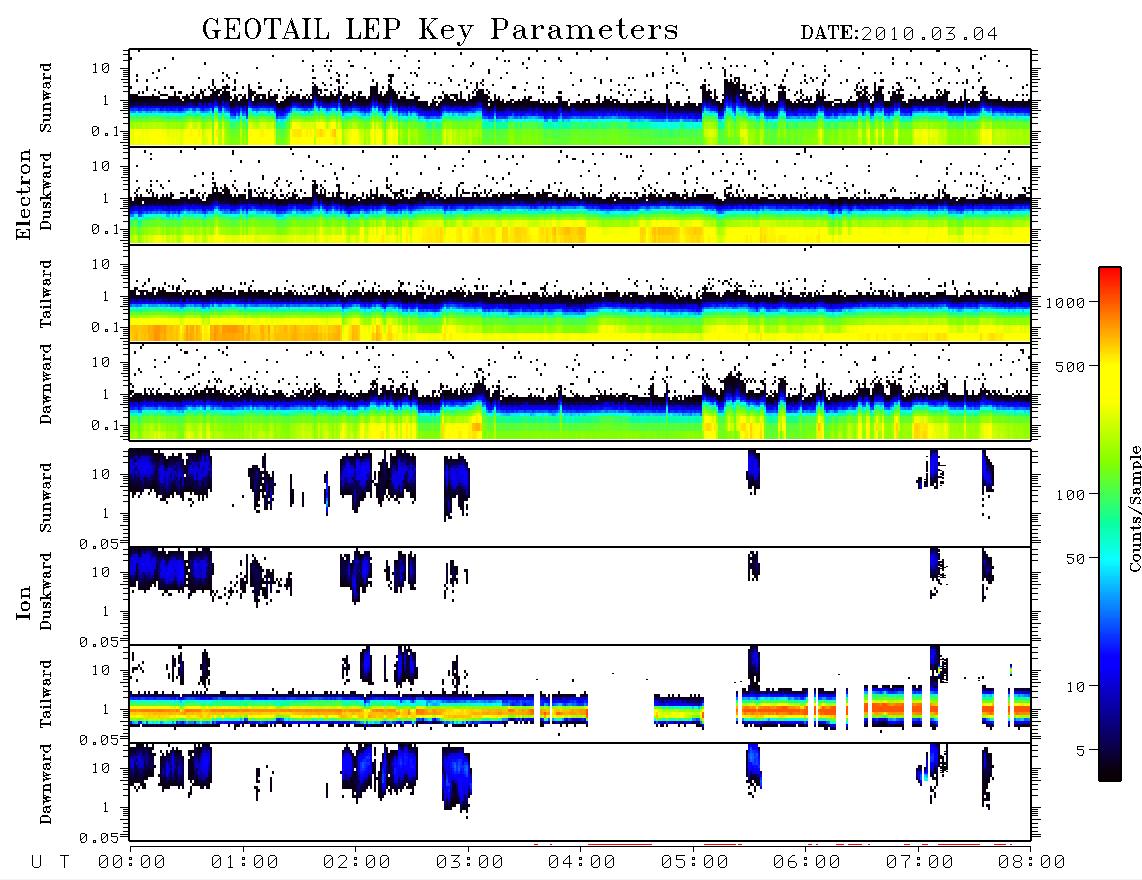The width and height of the screenshot is (1142, 880).
Task: Select the '07:00' time tick label
Action: pyautogui.click(x=920, y=863)
